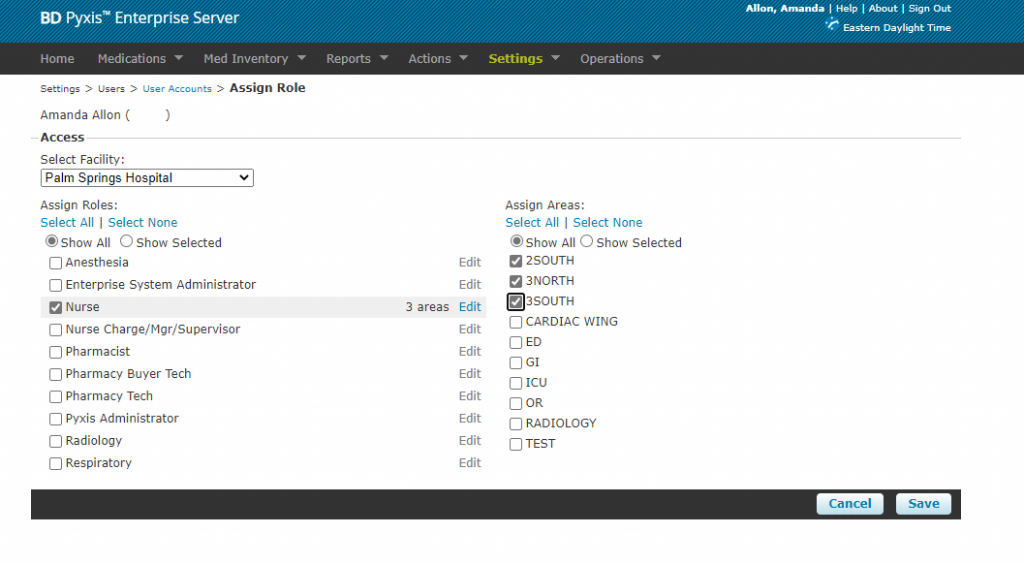Click the Sign Out link
This screenshot has width=1024, height=565.
point(929,9)
